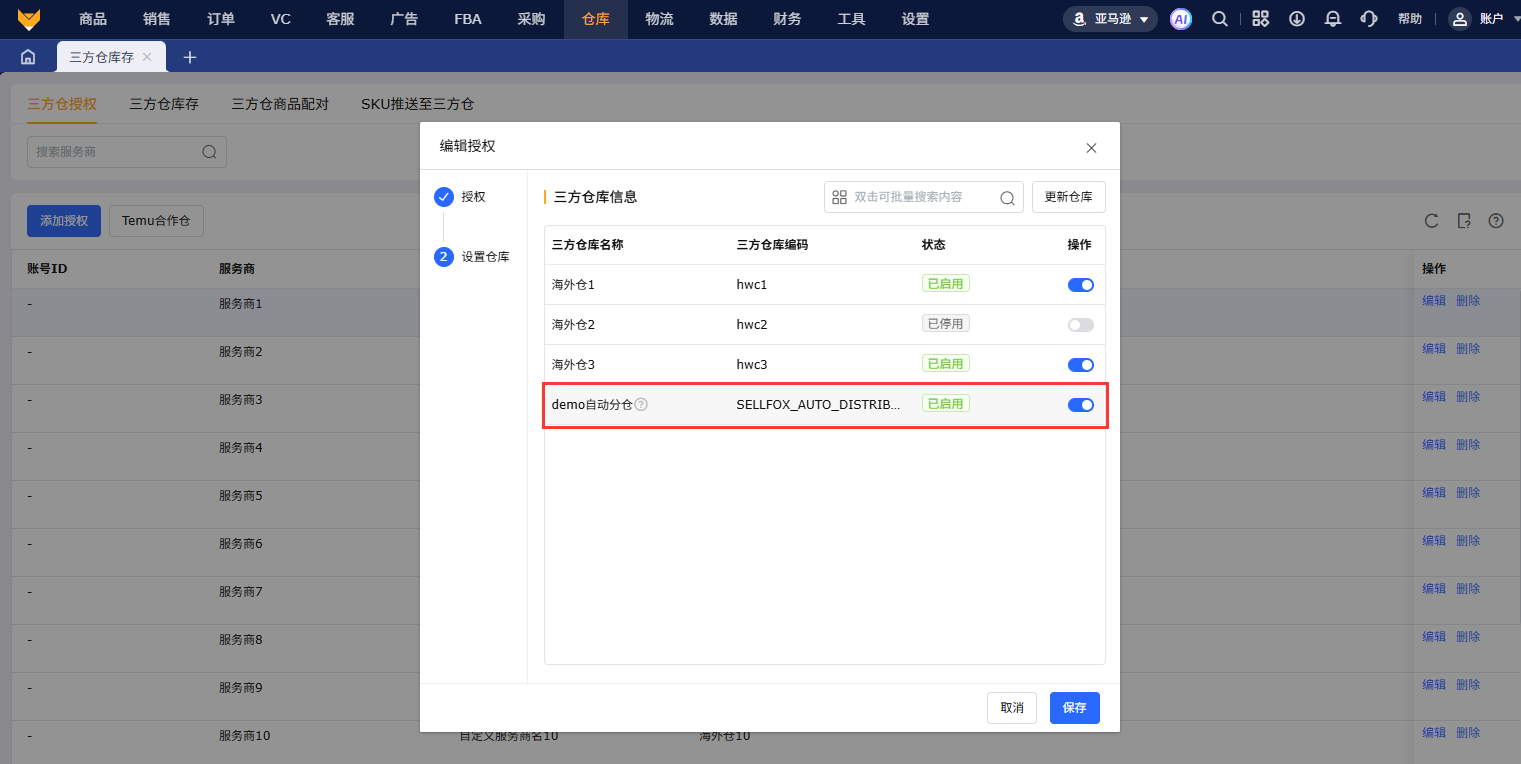Focus the 双击可批量搜索内容 search field
Viewport: 1521px width, 764px height.
924,198
